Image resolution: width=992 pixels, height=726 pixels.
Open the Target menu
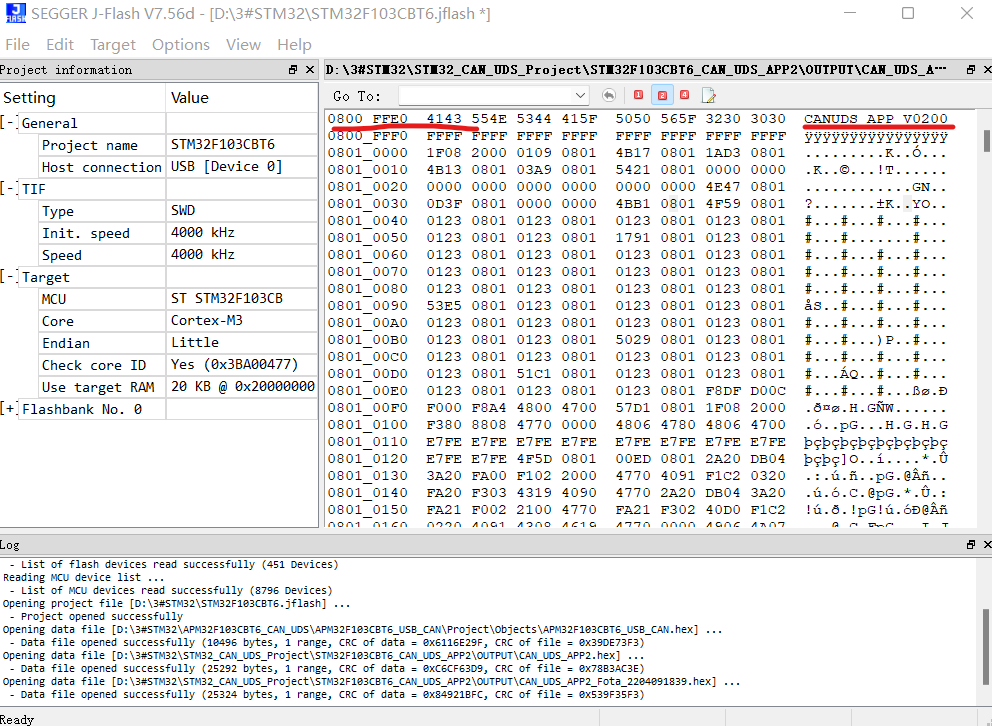pos(112,44)
